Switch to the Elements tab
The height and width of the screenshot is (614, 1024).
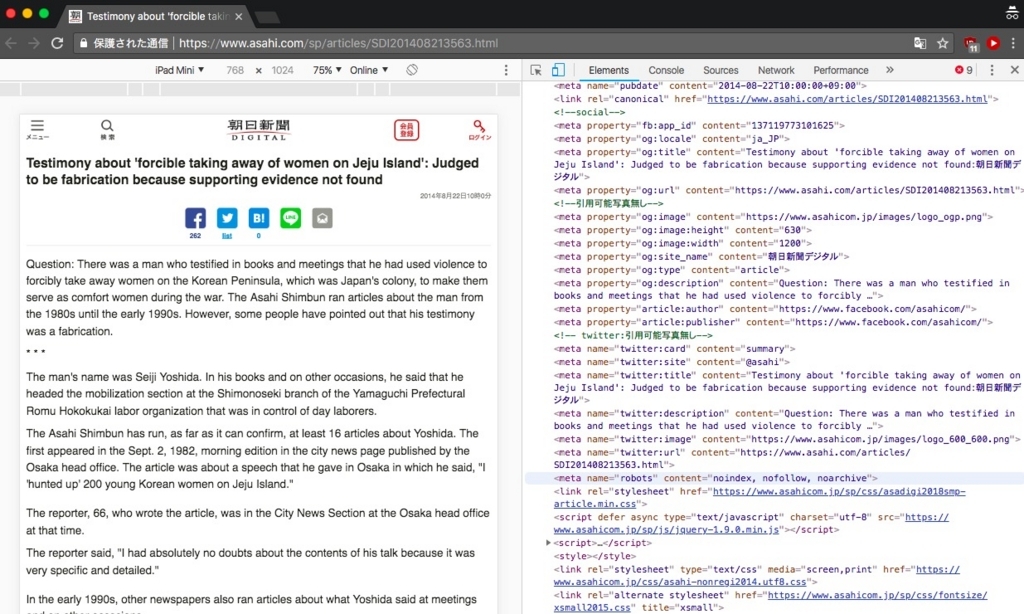click(609, 70)
